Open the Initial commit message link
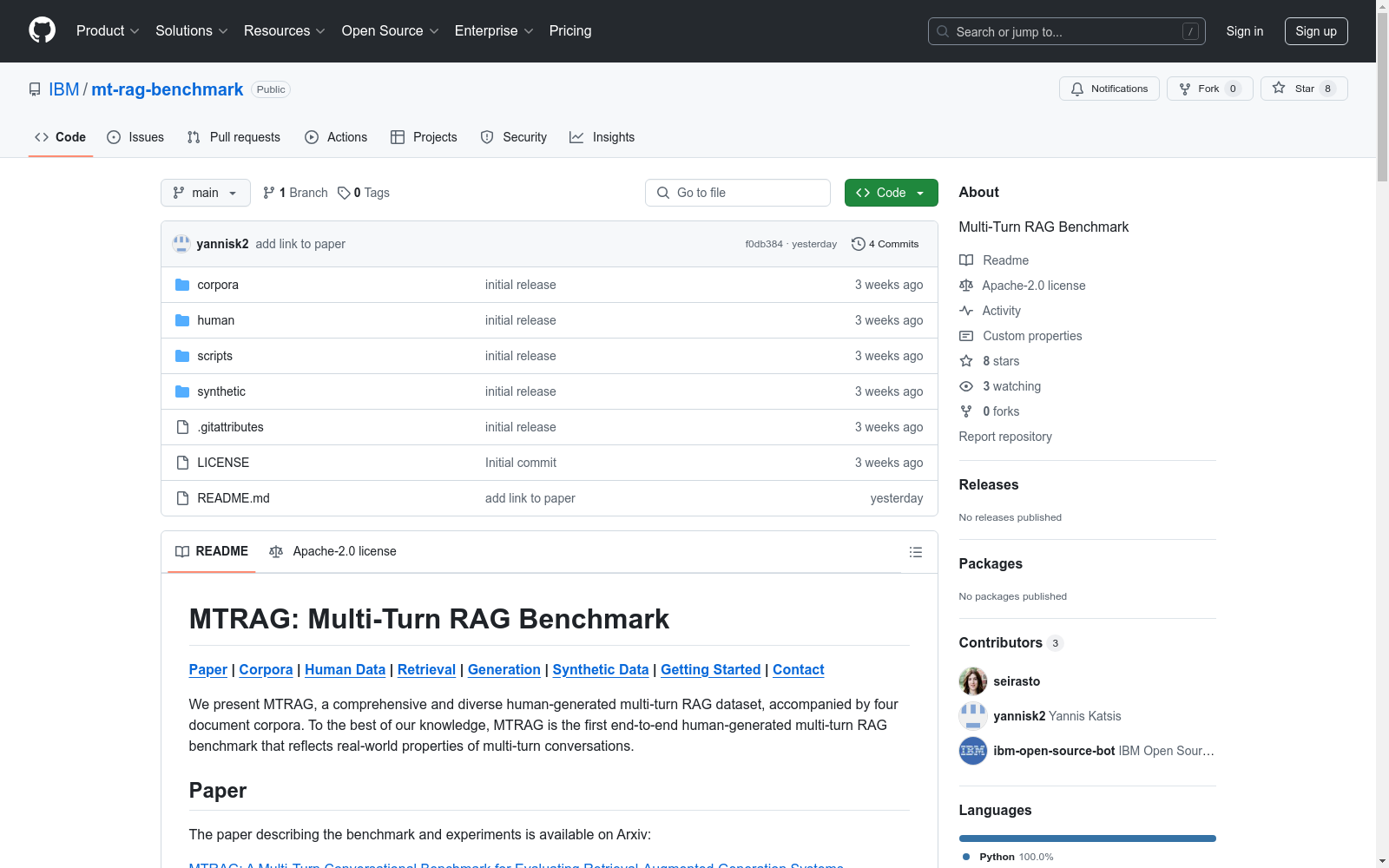1389x868 pixels. (521, 463)
